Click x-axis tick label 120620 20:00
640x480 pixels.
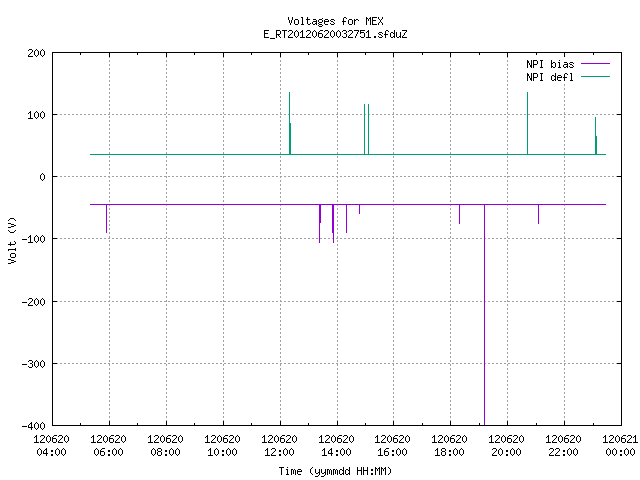click(506, 446)
